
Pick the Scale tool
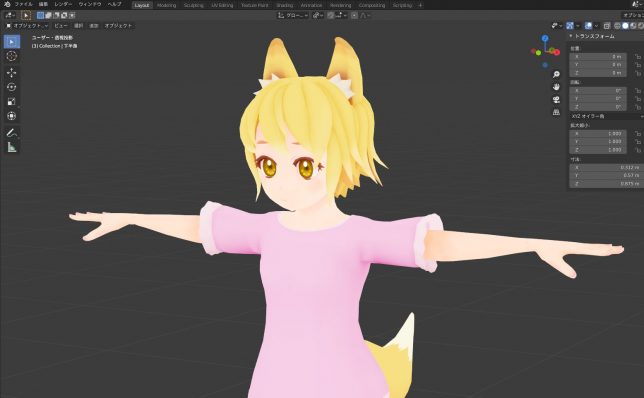pos(12,101)
